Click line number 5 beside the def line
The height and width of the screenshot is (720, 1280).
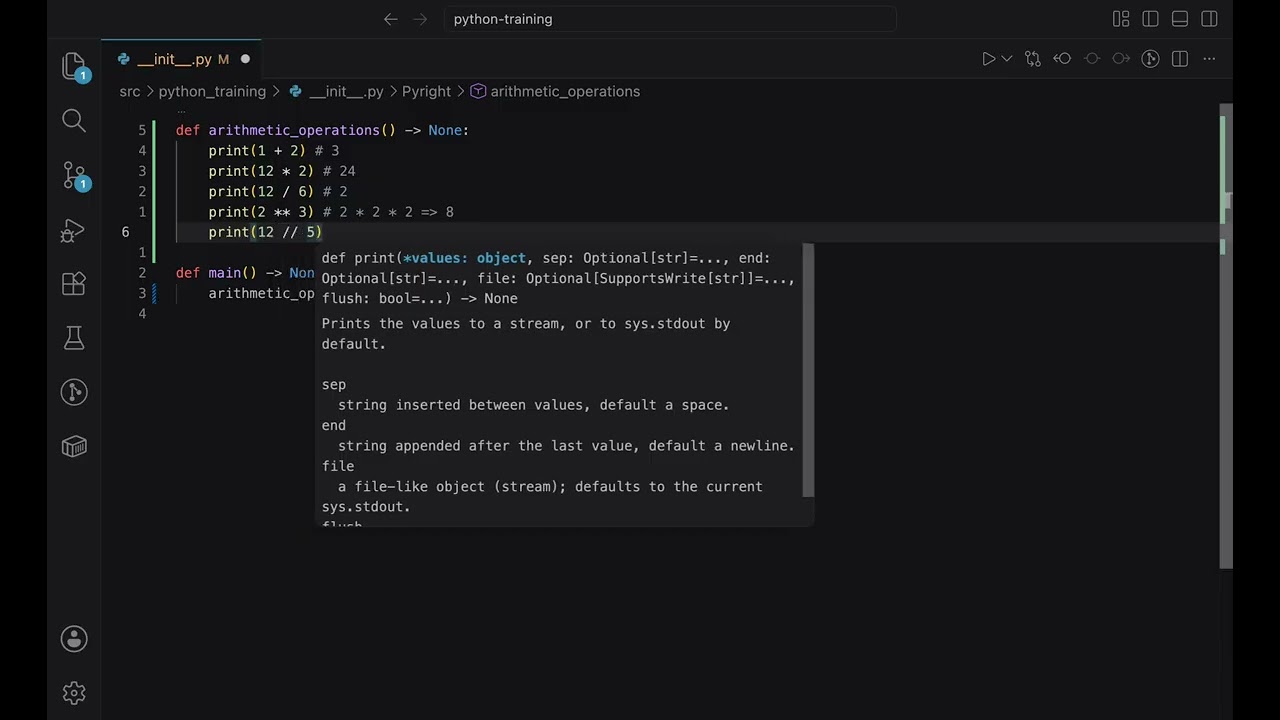(x=142, y=130)
